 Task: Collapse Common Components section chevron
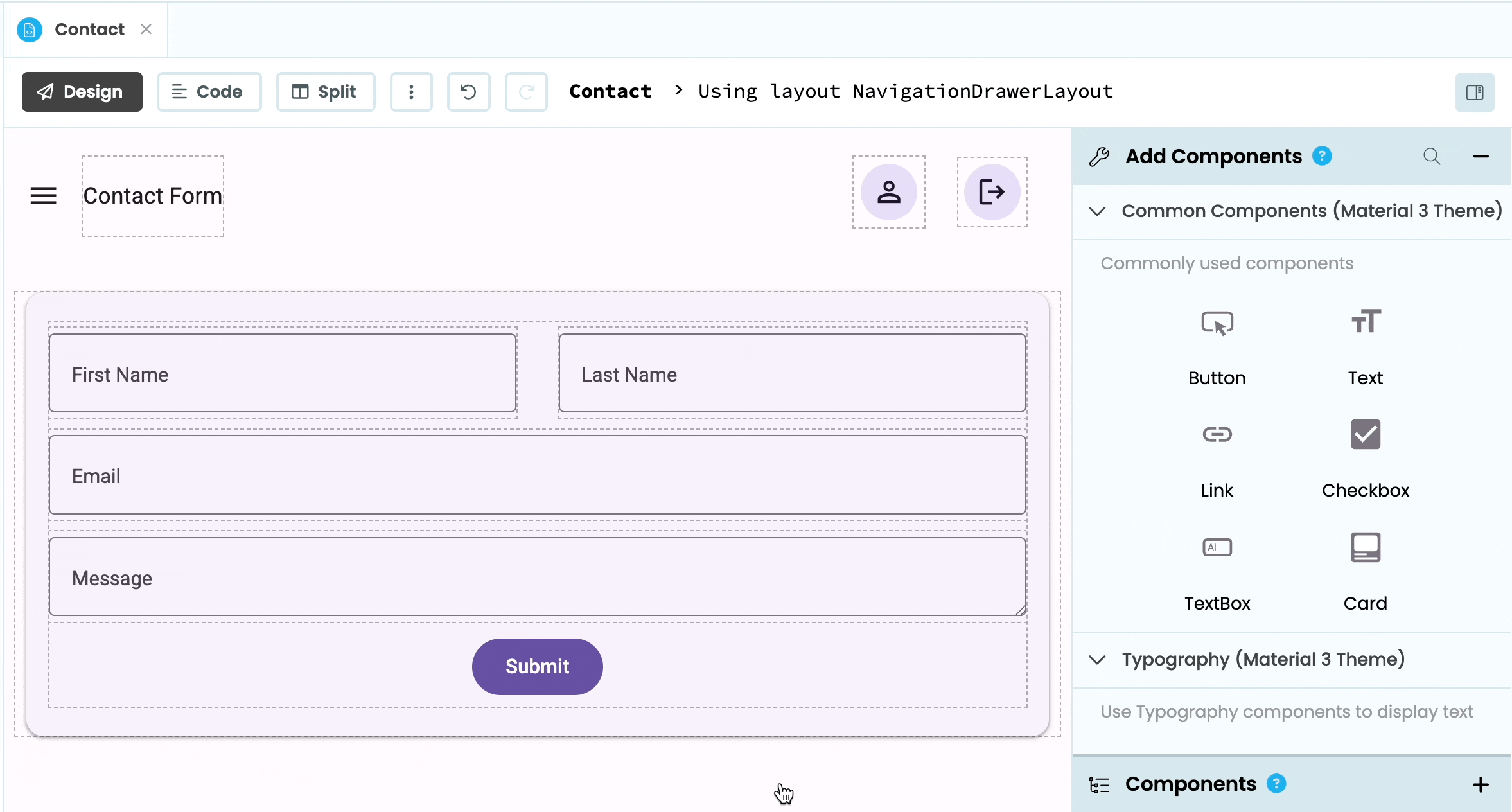coord(1098,211)
